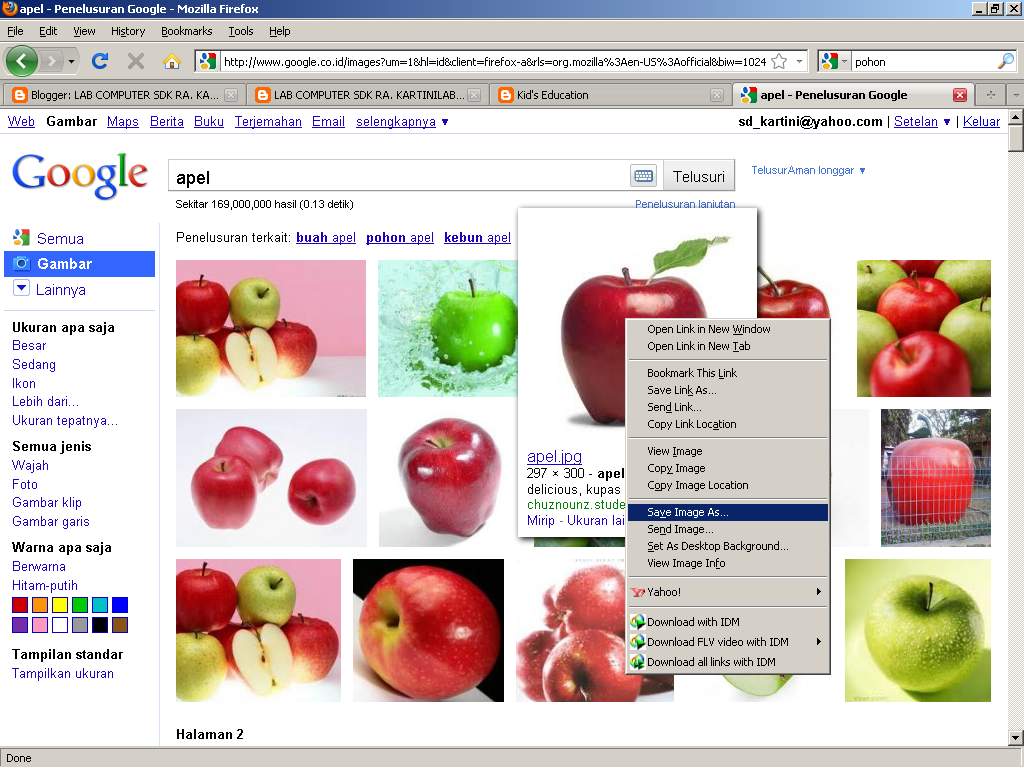Close the Kid's Education tab
The height and width of the screenshot is (768, 1024).
[716, 95]
